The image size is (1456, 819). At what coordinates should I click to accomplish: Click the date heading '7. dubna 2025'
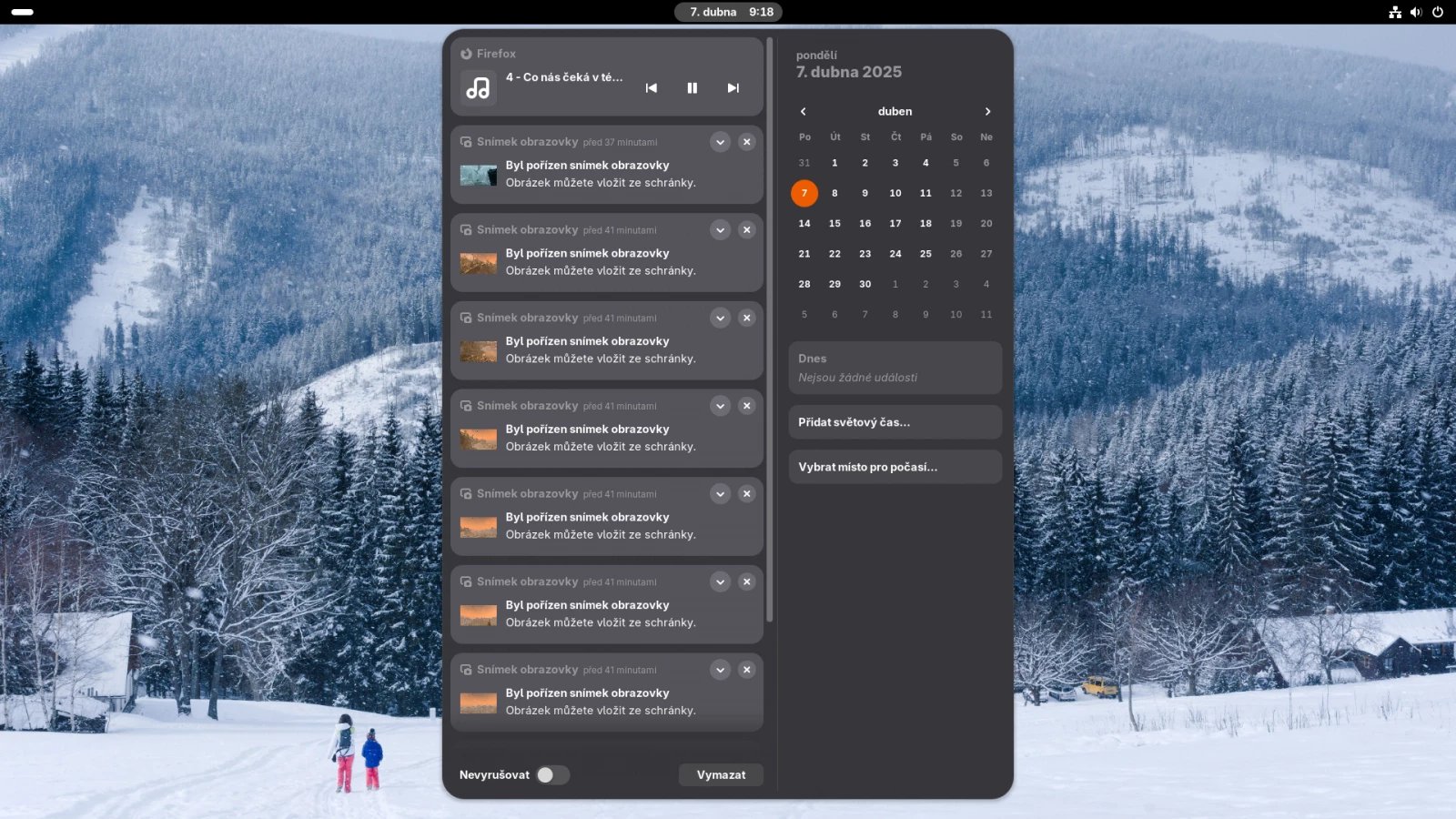coord(849,72)
